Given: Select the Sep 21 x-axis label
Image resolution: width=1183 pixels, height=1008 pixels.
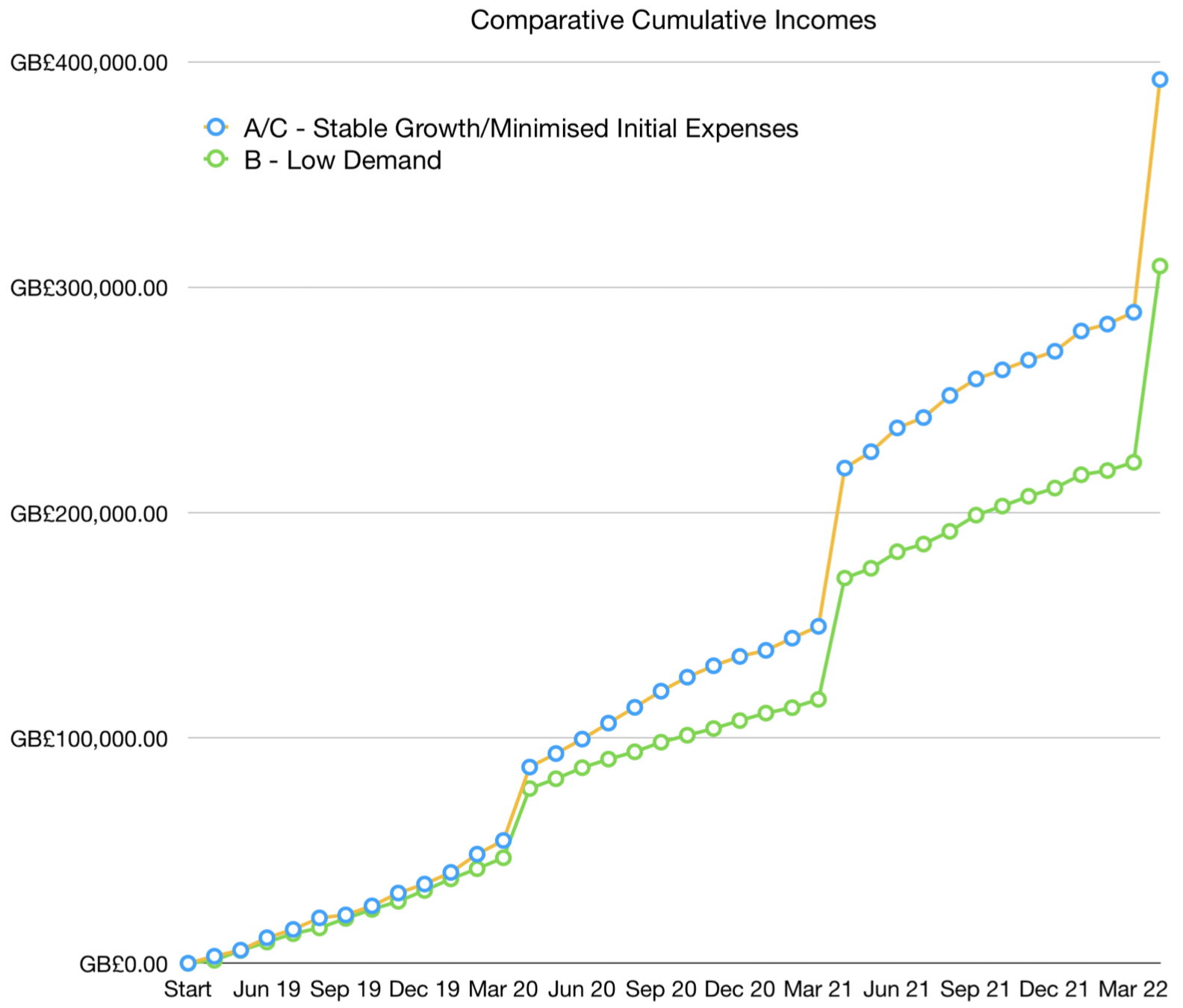Looking at the screenshot, I should click(975, 989).
